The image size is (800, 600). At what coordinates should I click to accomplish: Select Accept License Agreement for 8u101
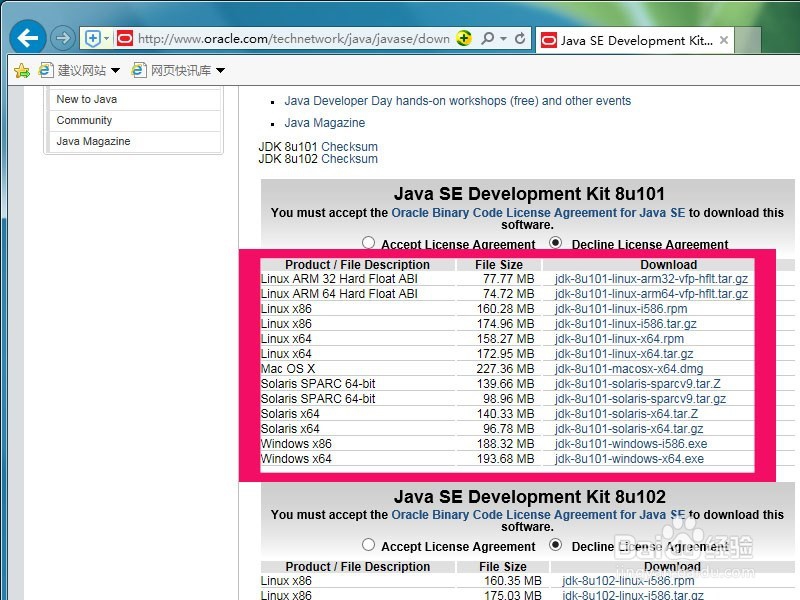(368, 243)
